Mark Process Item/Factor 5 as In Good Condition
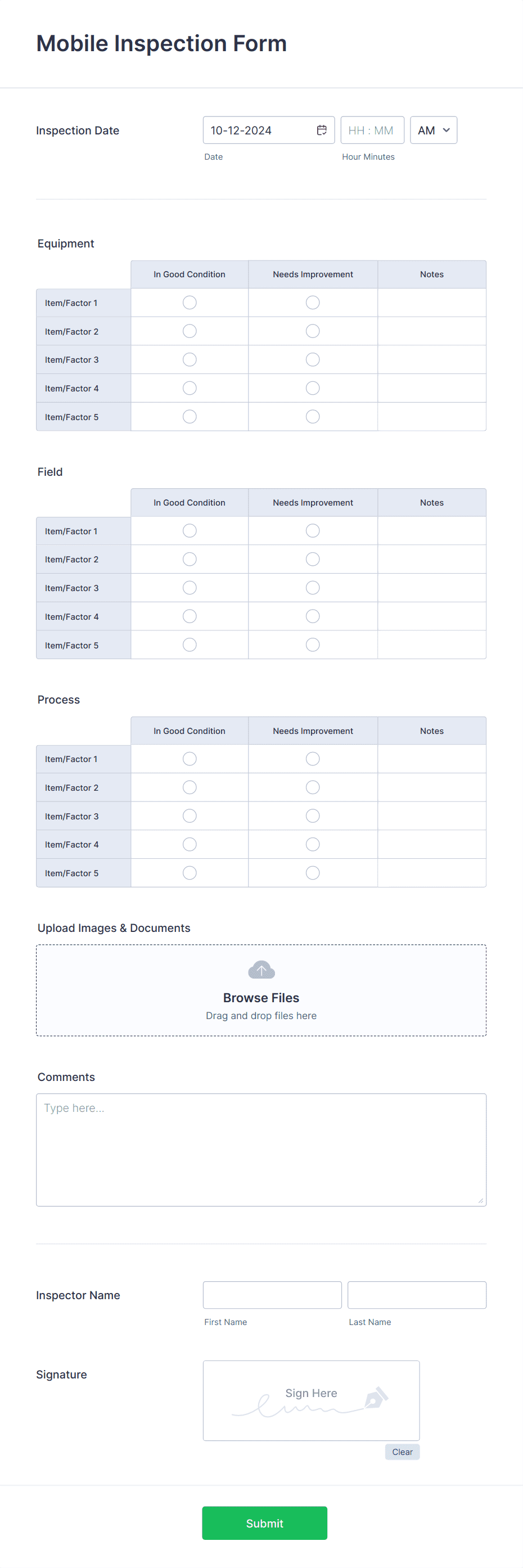The height and width of the screenshot is (1568, 523). [x=190, y=872]
